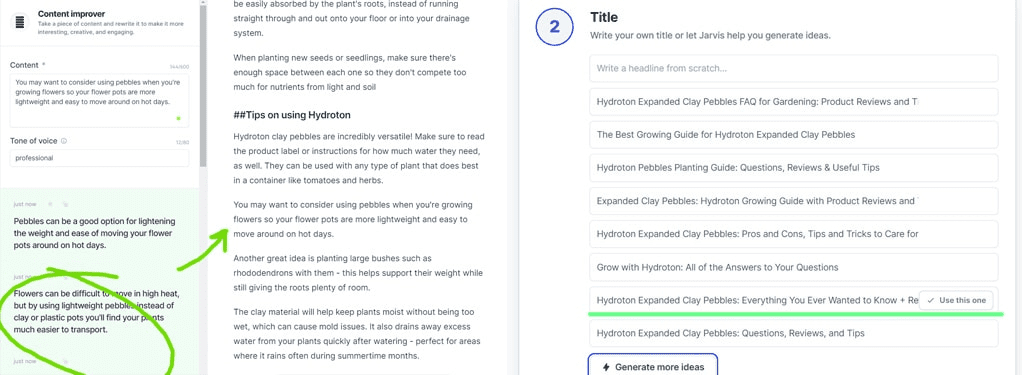Select 'Questions, Reviews, and Tips' title option

click(x=793, y=333)
